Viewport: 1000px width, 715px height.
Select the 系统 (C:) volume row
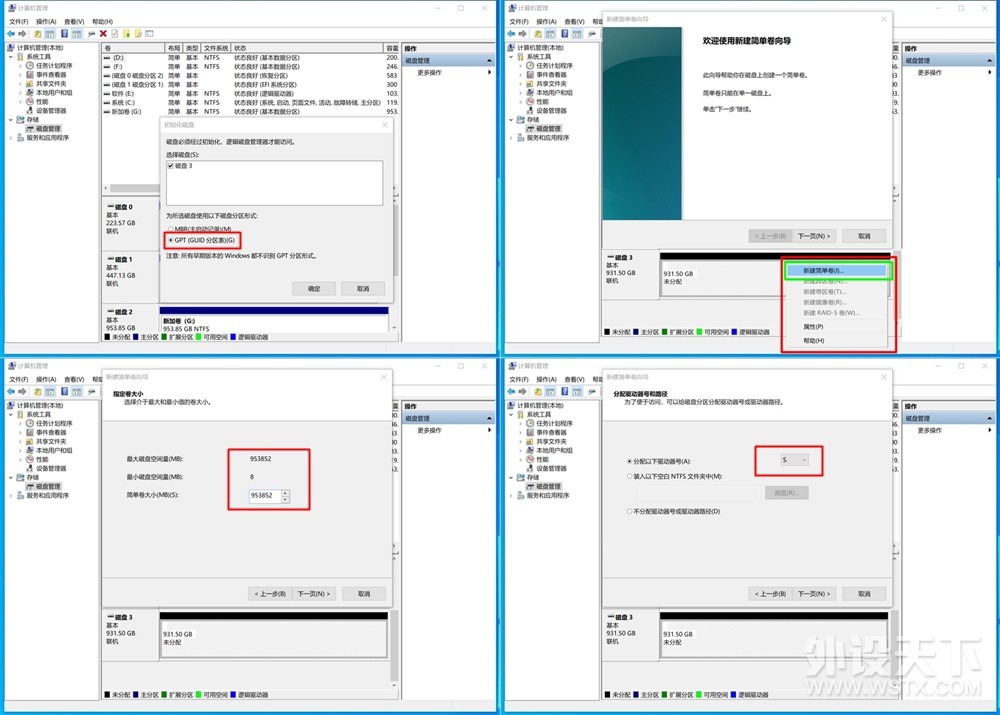click(251, 102)
